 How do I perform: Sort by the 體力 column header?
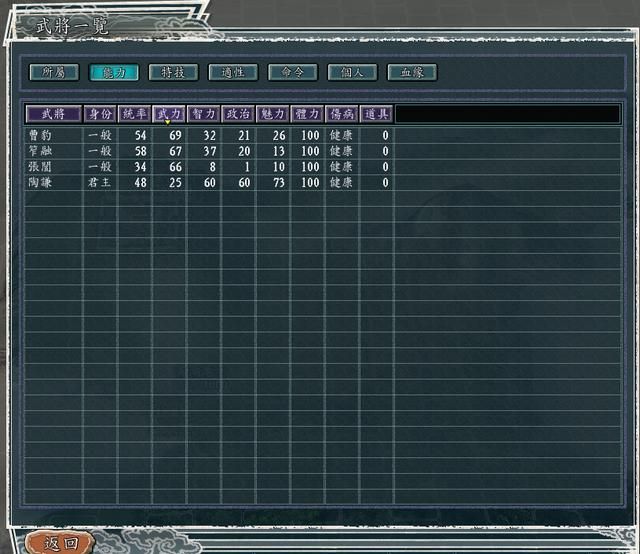[307, 114]
